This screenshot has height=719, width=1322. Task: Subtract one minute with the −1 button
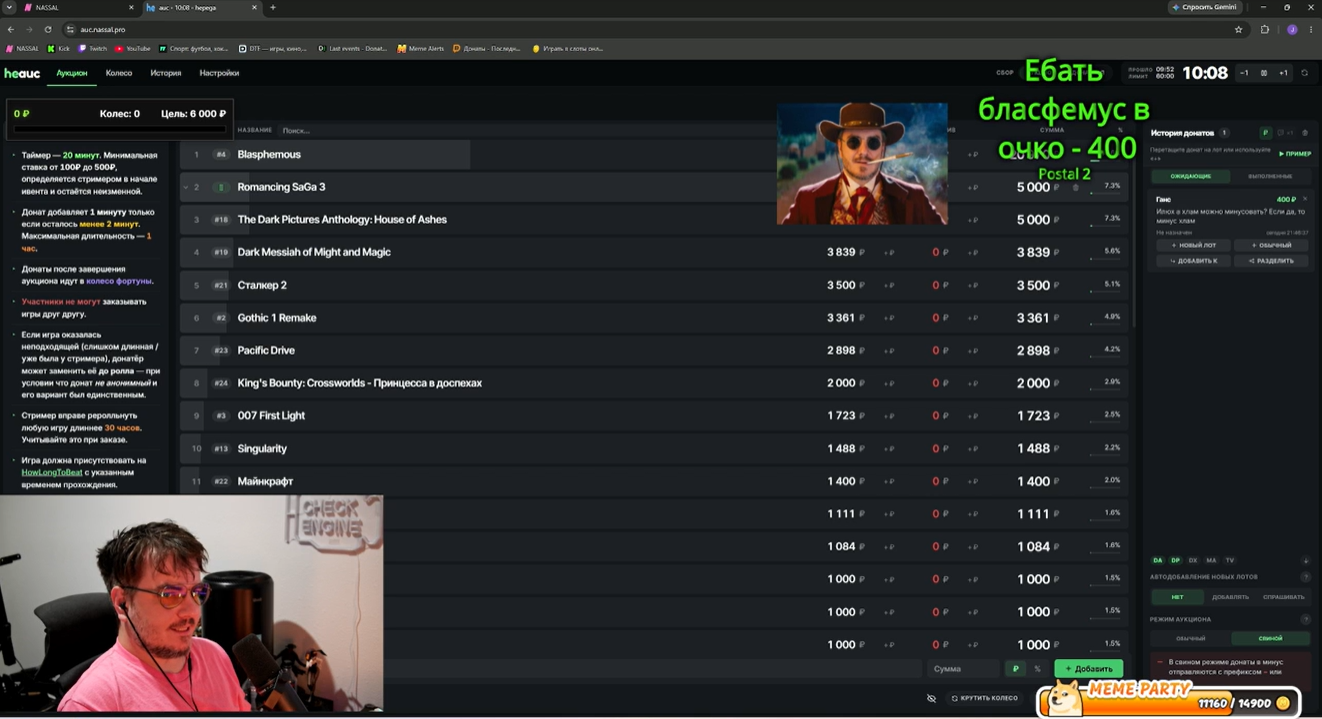[x=1244, y=73]
